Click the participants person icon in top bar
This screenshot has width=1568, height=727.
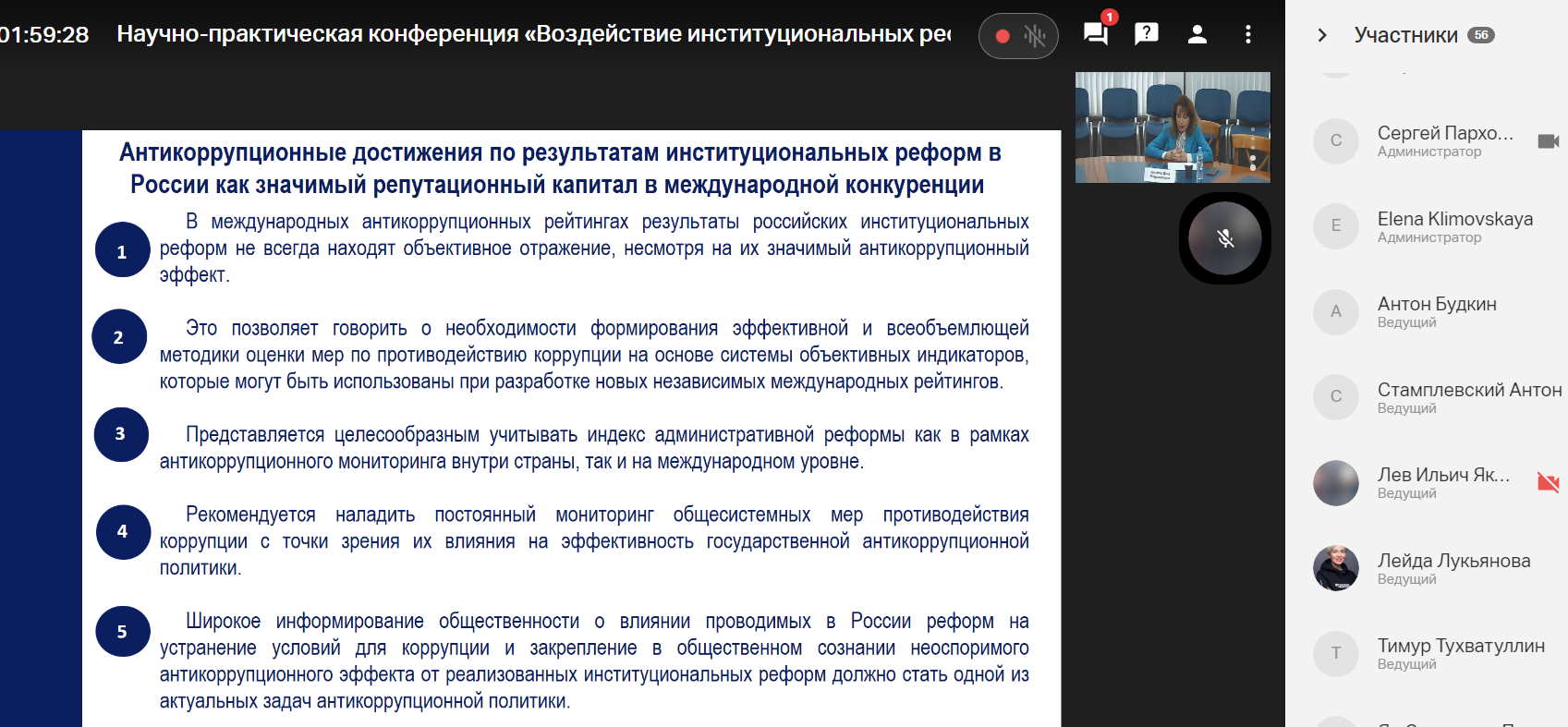coord(1197,35)
